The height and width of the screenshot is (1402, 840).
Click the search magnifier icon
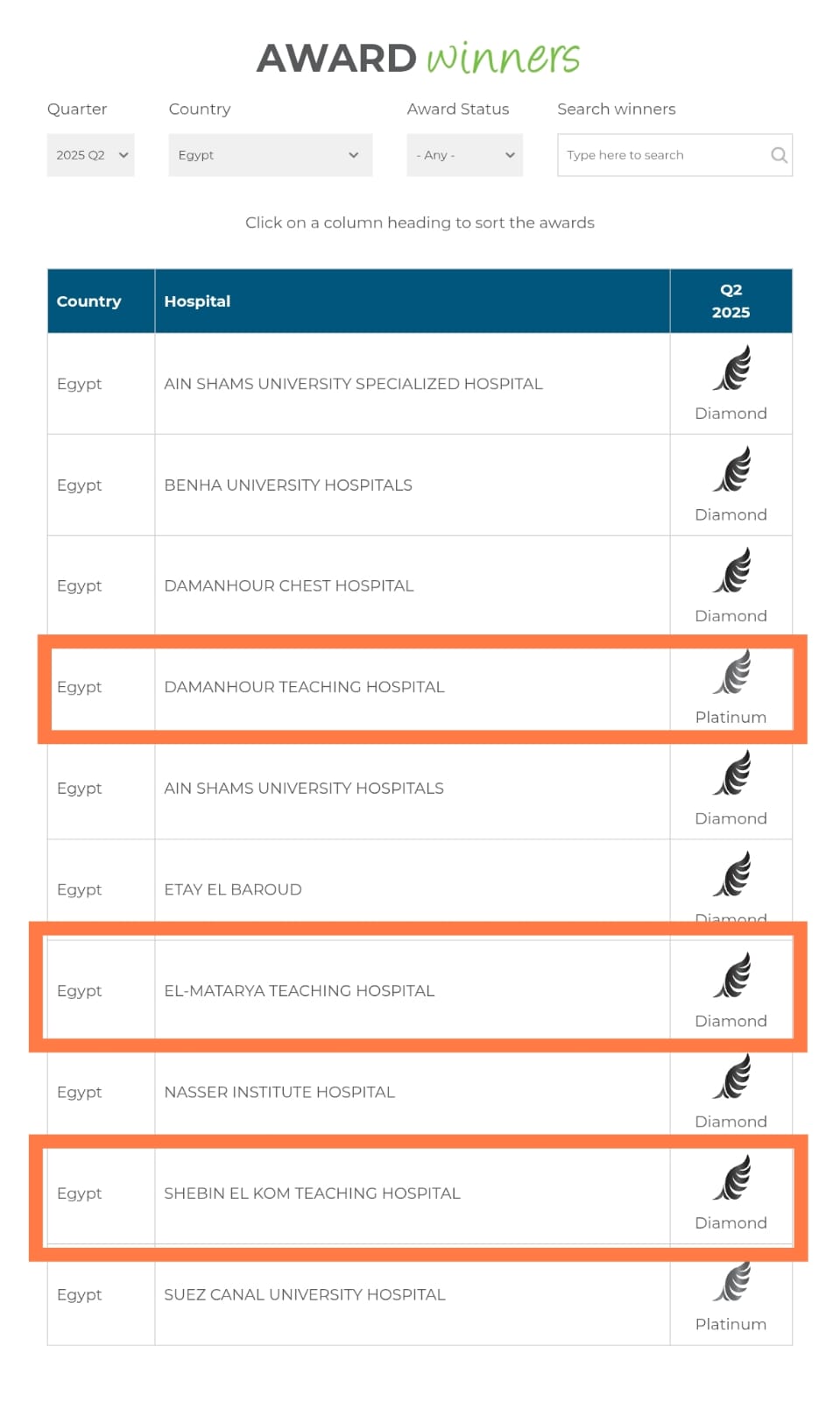(x=778, y=155)
